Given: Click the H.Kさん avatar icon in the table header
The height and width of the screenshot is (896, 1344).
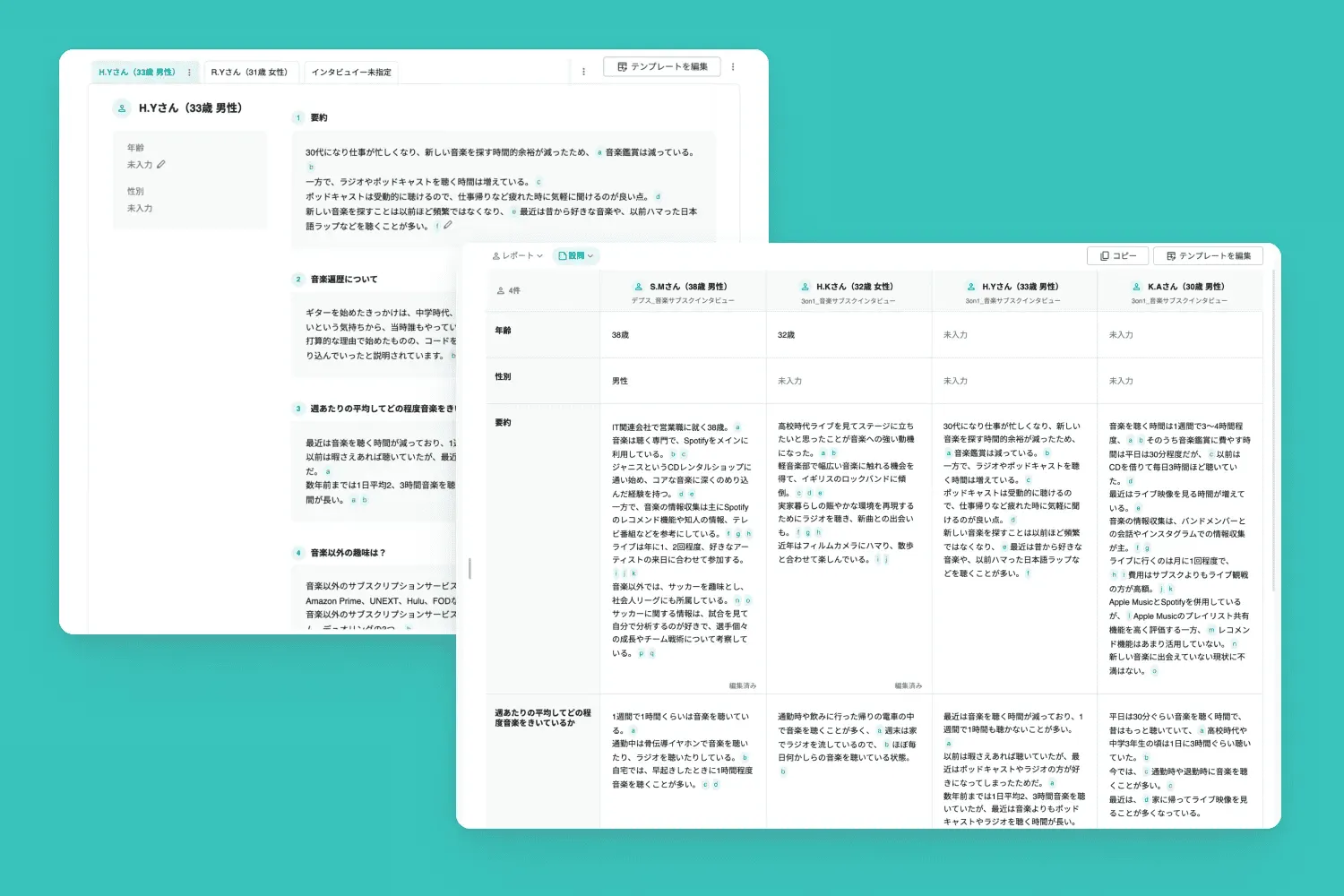Looking at the screenshot, I should (806, 287).
